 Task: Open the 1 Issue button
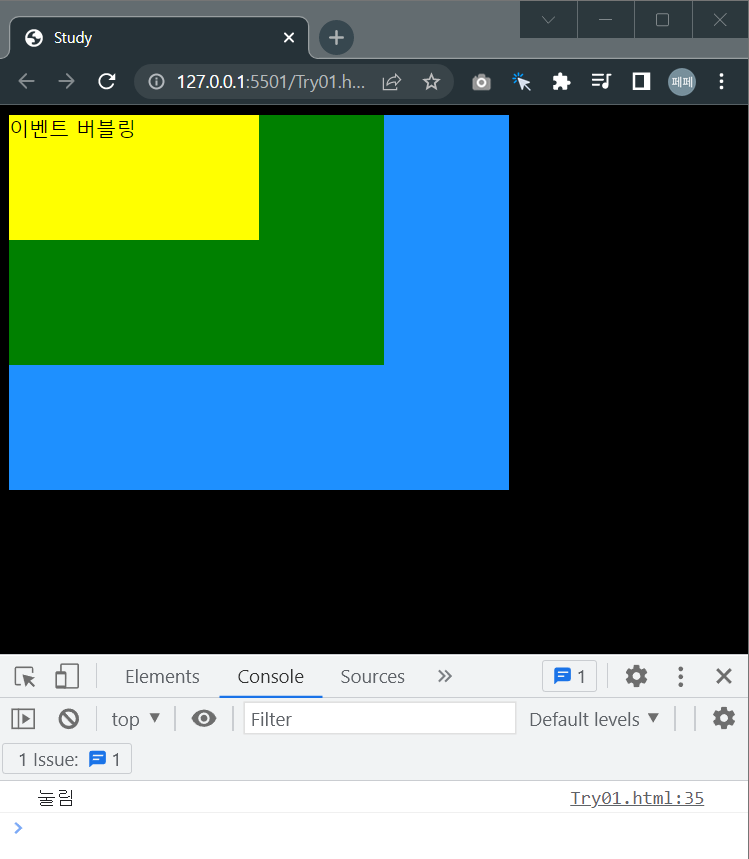pos(67,759)
